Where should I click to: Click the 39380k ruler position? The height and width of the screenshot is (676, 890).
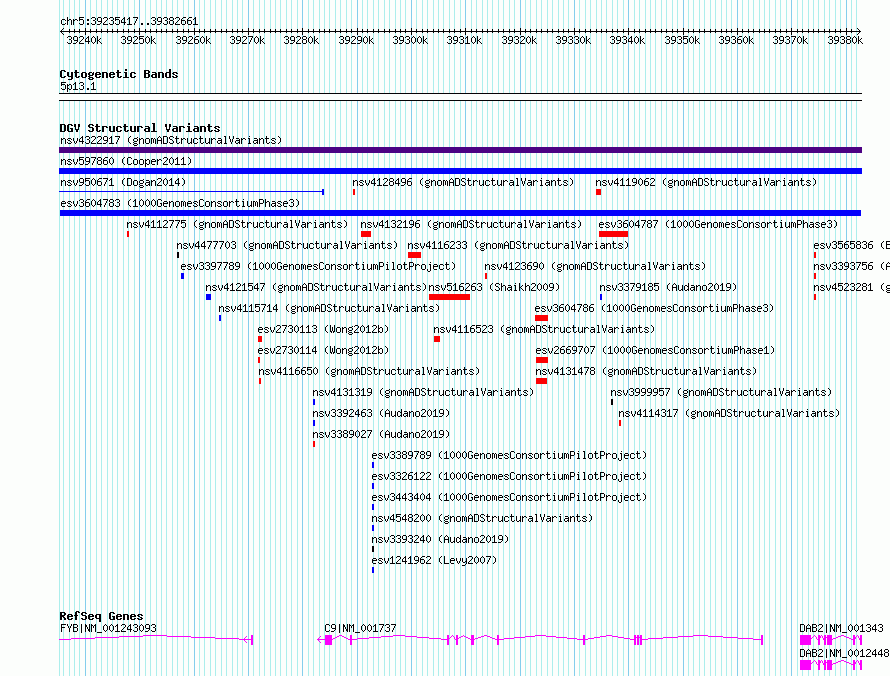[845, 40]
